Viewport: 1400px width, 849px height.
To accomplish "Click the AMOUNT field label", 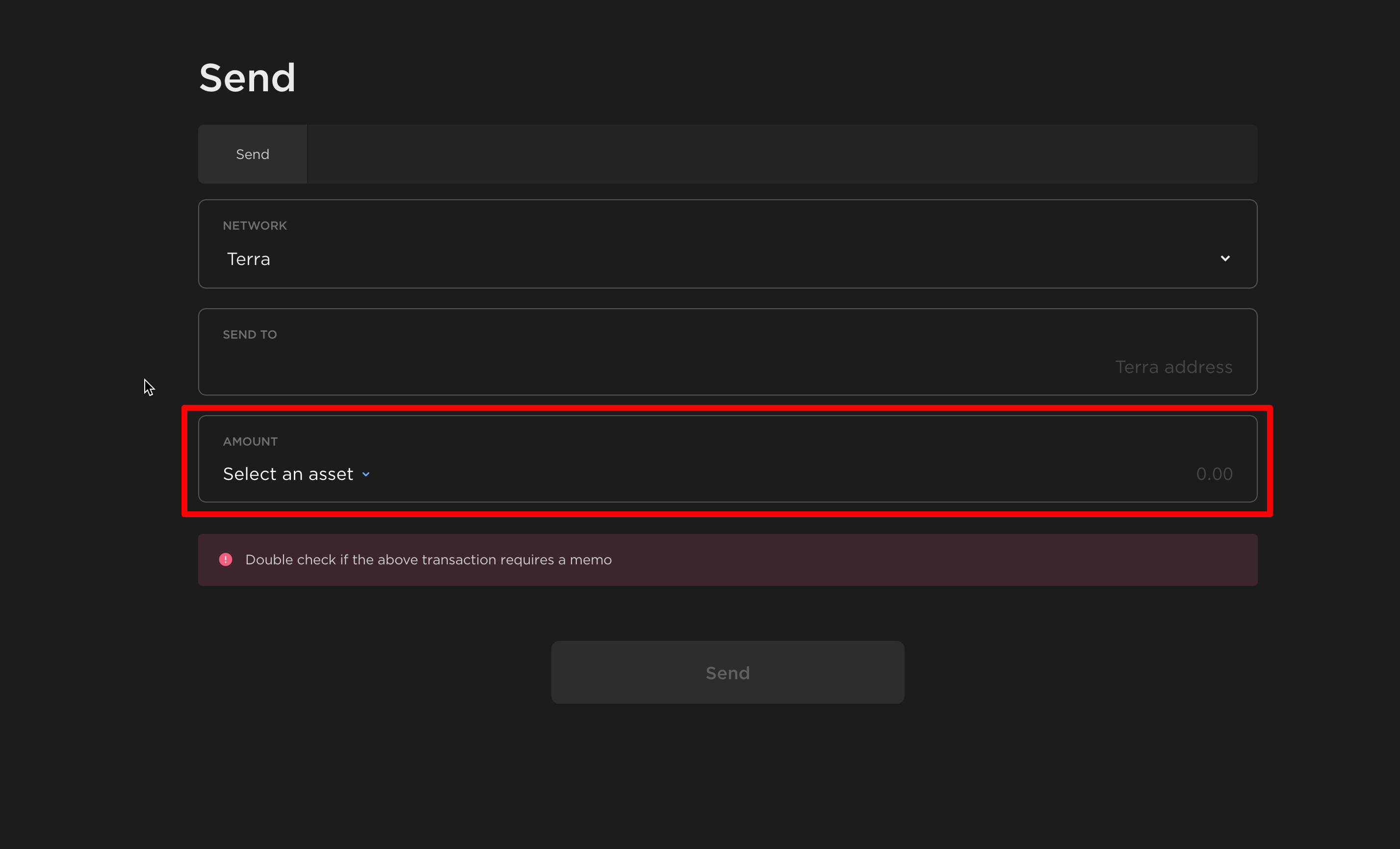I will tap(250, 442).
